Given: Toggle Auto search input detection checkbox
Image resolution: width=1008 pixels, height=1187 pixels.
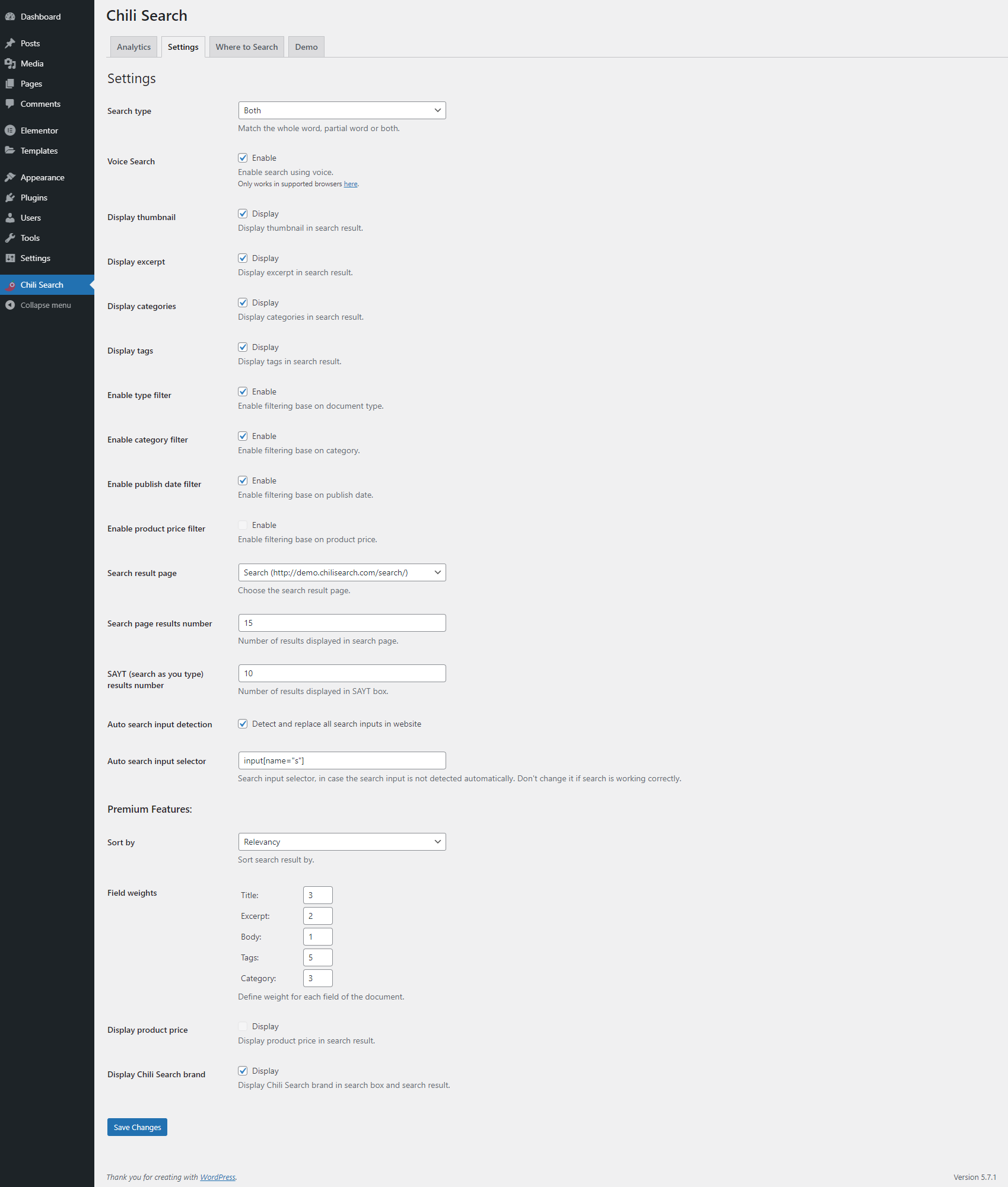Looking at the screenshot, I should tap(243, 724).
